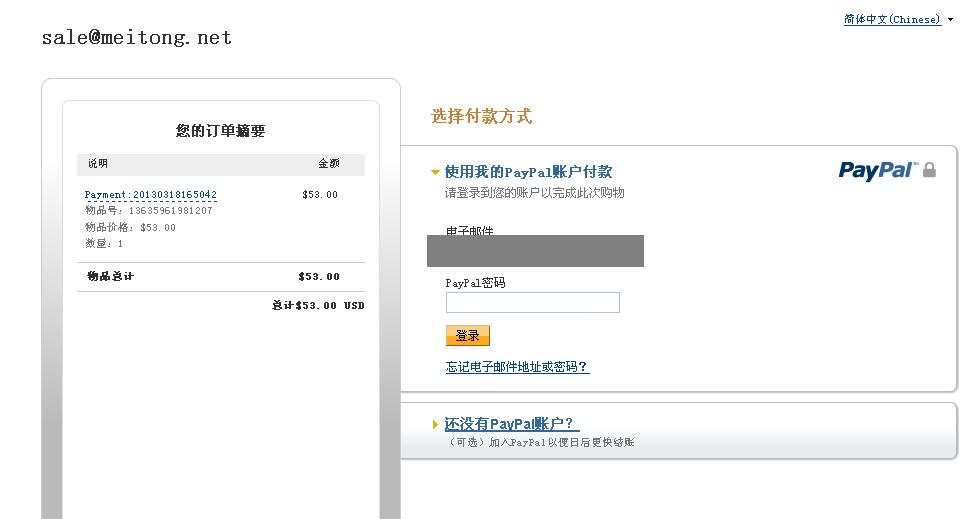Click the 使用我的PayPal账户付款 heading

528,172
